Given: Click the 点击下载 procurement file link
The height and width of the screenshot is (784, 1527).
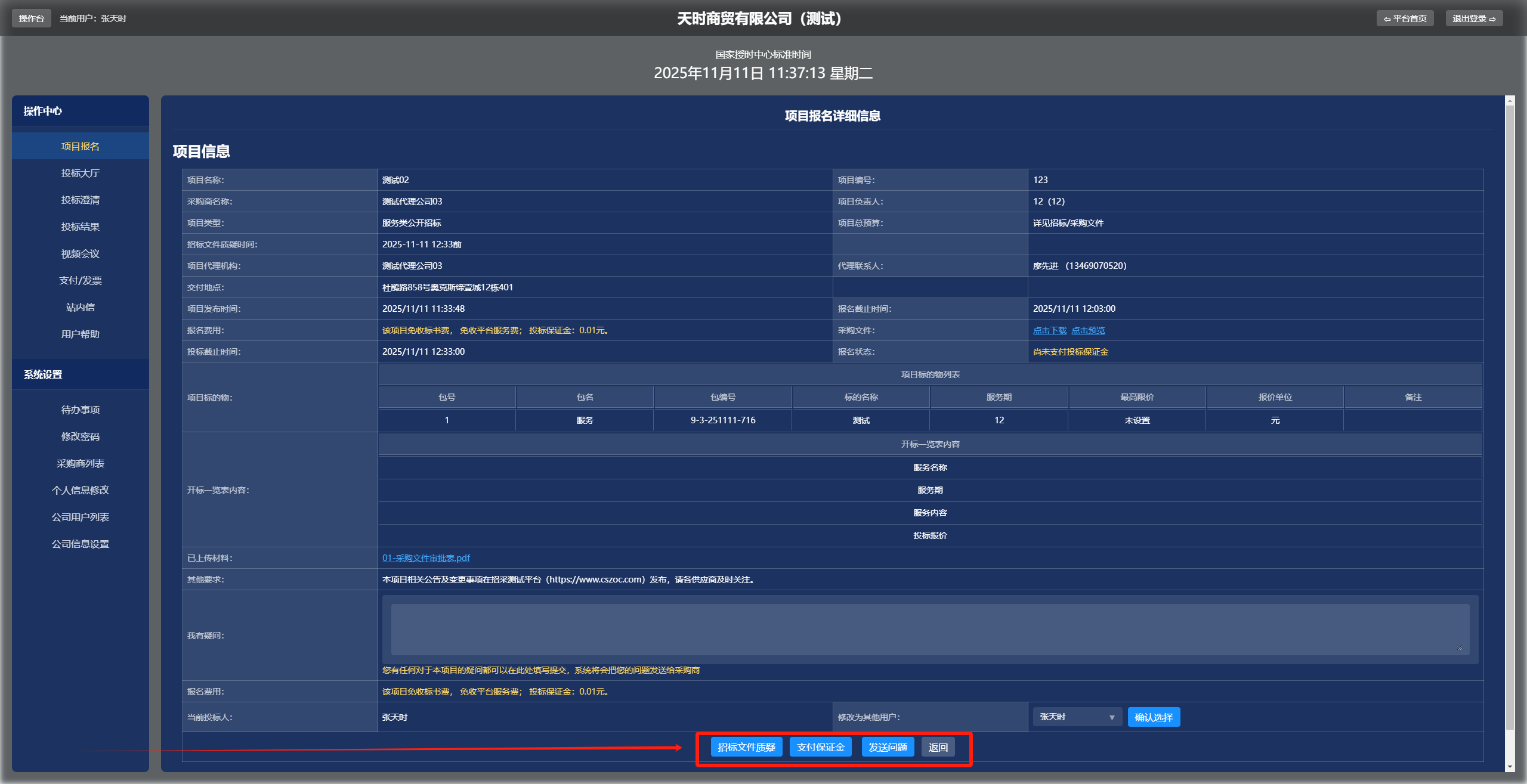Looking at the screenshot, I should point(1049,330).
